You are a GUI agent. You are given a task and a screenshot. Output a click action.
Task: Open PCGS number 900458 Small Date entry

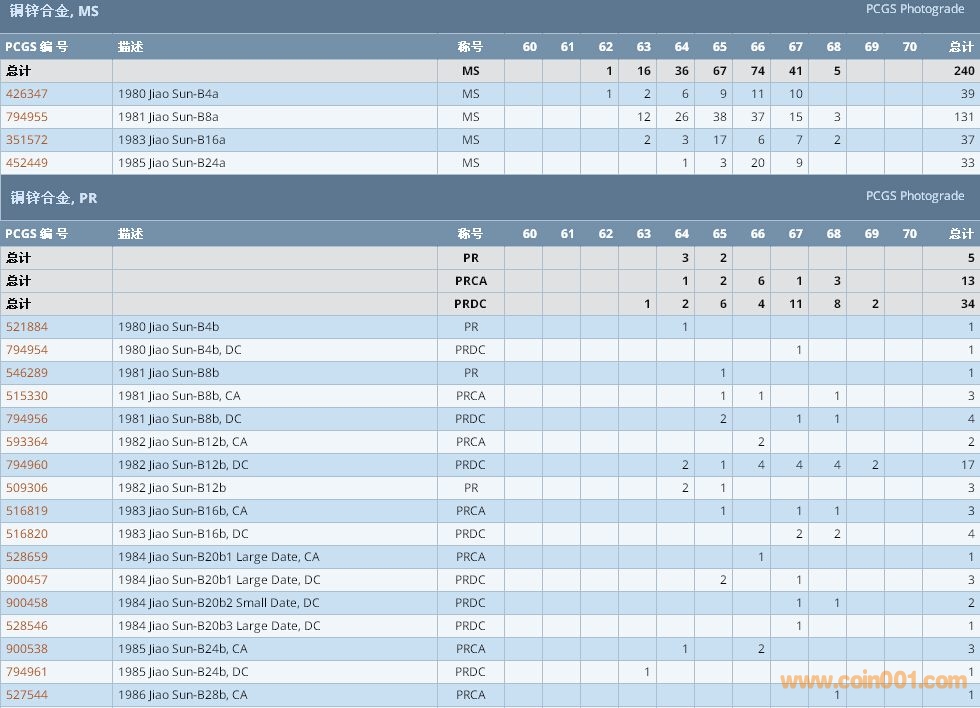[x=27, y=603]
